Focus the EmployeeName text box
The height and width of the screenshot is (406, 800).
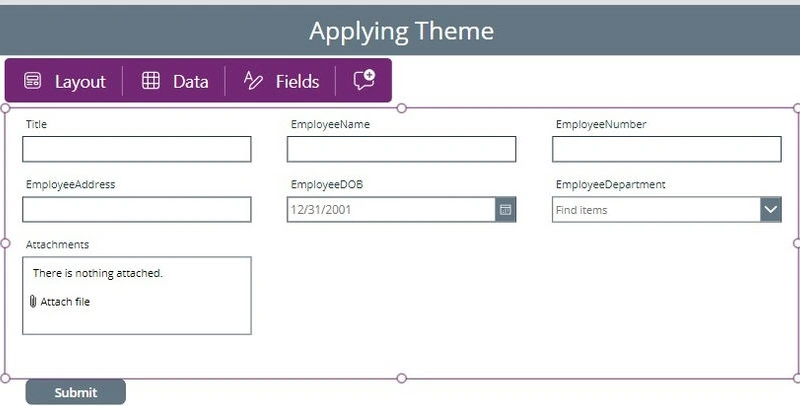click(x=402, y=149)
